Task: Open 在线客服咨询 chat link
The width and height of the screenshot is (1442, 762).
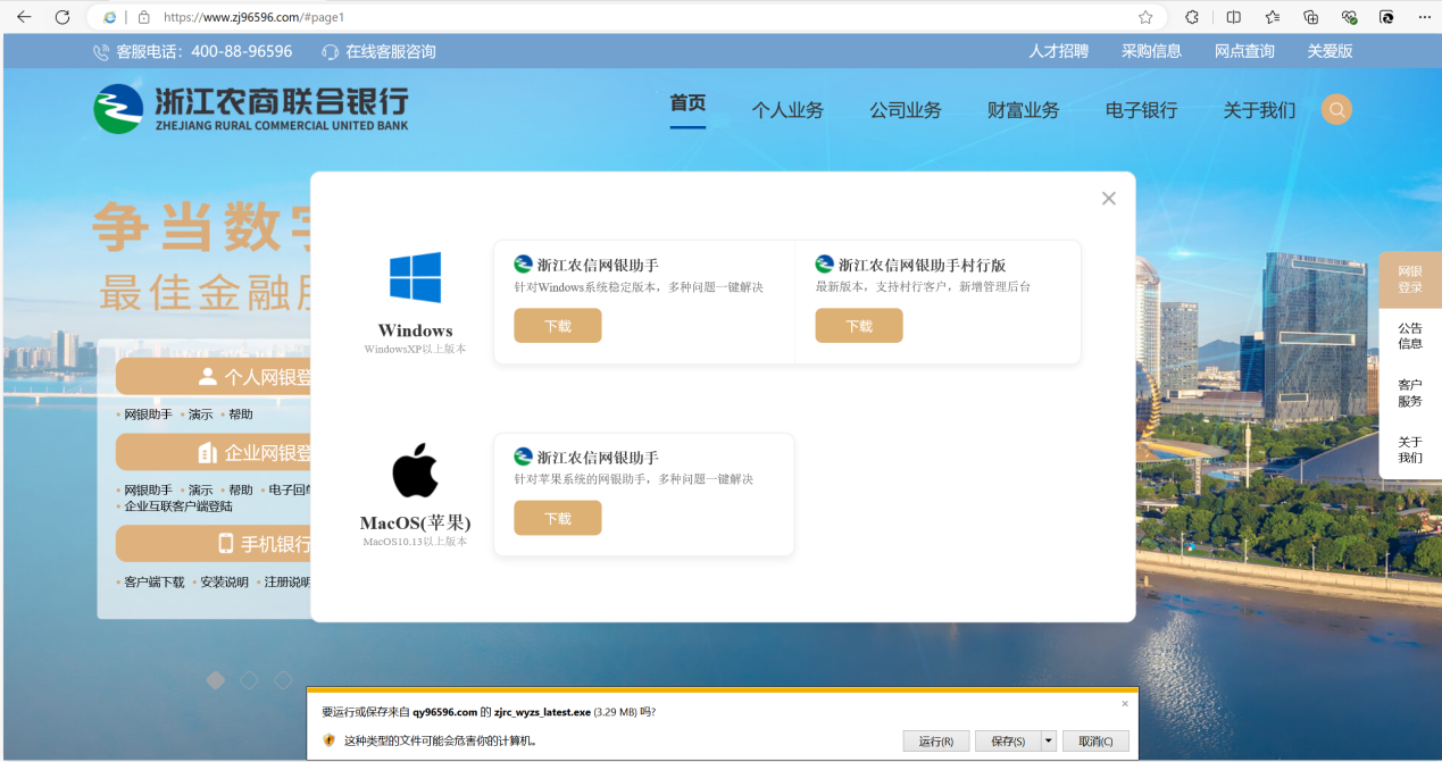Action: (x=391, y=52)
